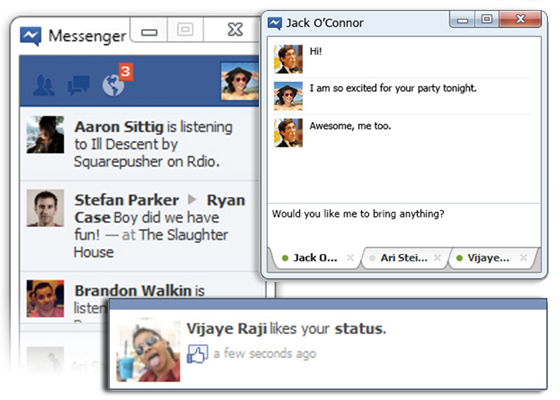Open the messages icon in Messenger header
Image resolution: width=560 pixels, height=400 pixels.
point(78,85)
